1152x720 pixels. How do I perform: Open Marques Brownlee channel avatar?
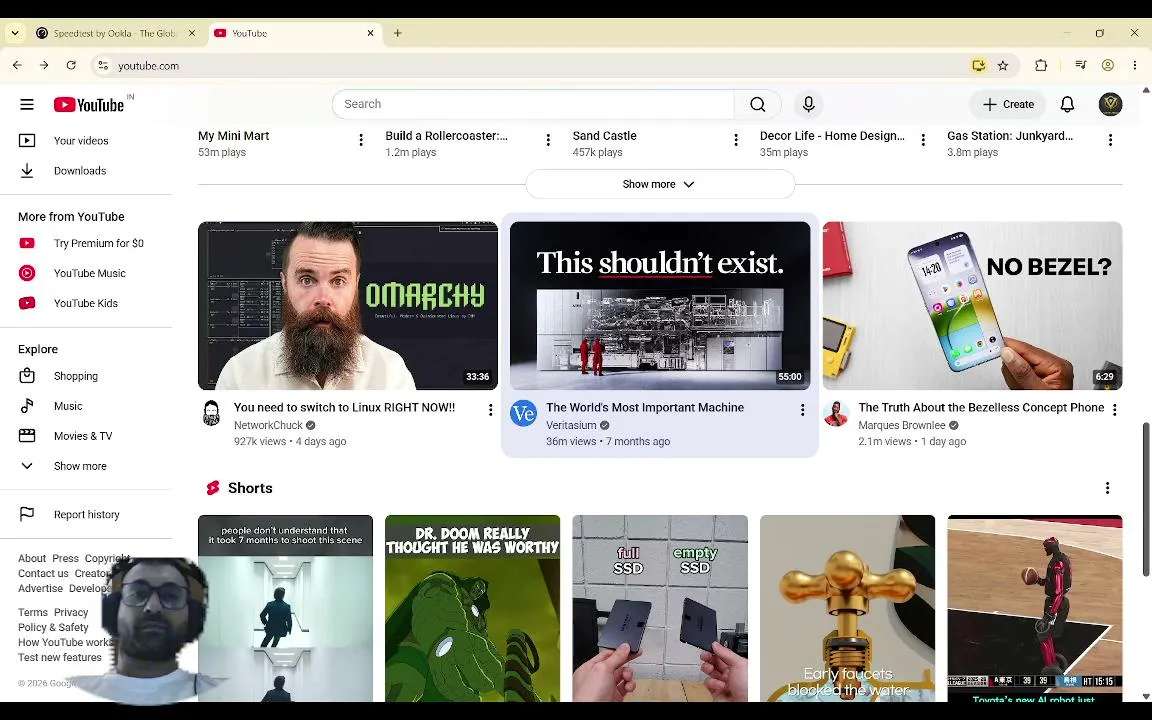click(836, 413)
